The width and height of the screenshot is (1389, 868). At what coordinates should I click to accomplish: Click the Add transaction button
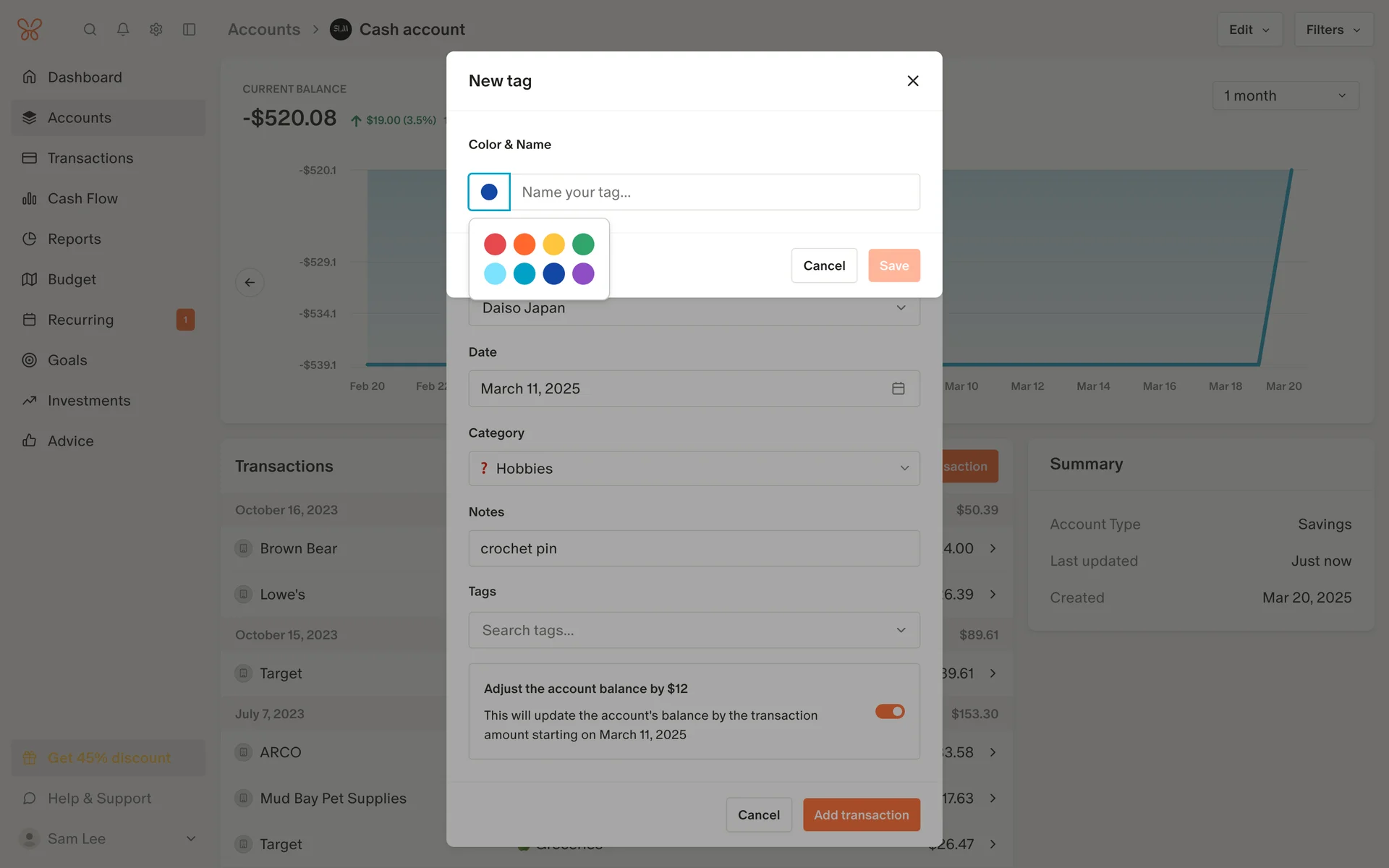coord(861,814)
